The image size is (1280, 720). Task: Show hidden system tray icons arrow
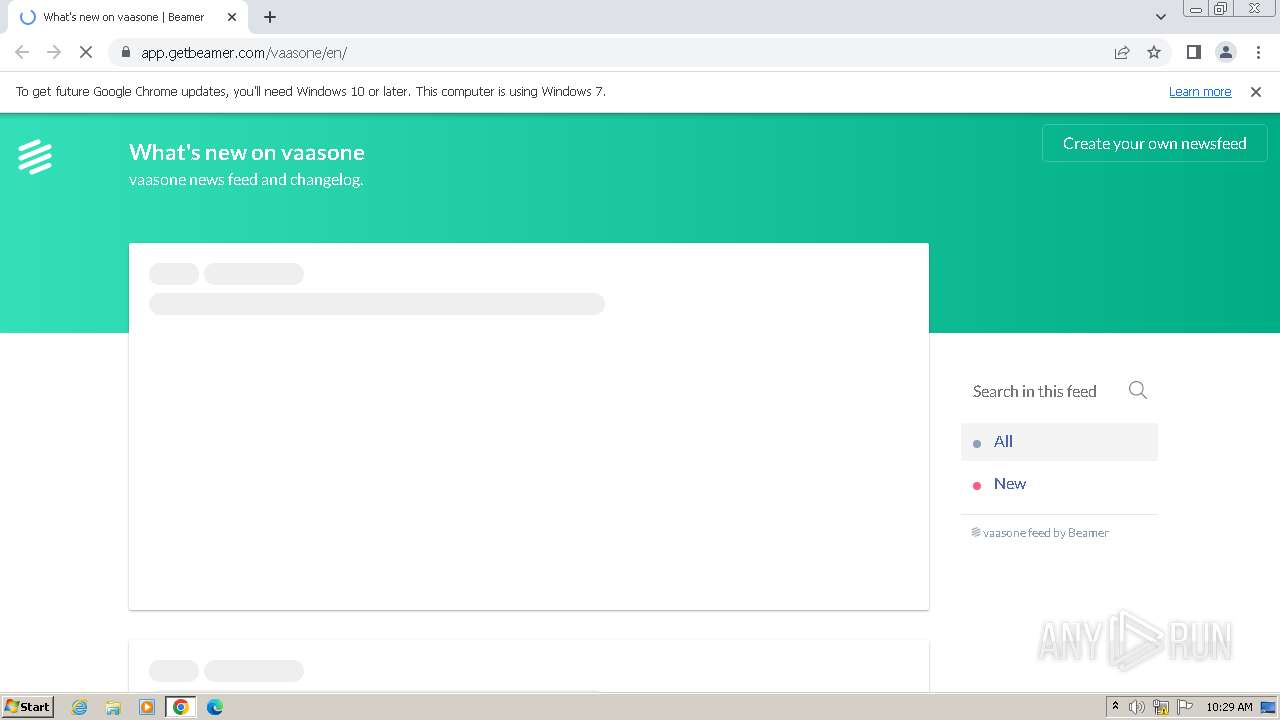pyautogui.click(x=1115, y=707)
